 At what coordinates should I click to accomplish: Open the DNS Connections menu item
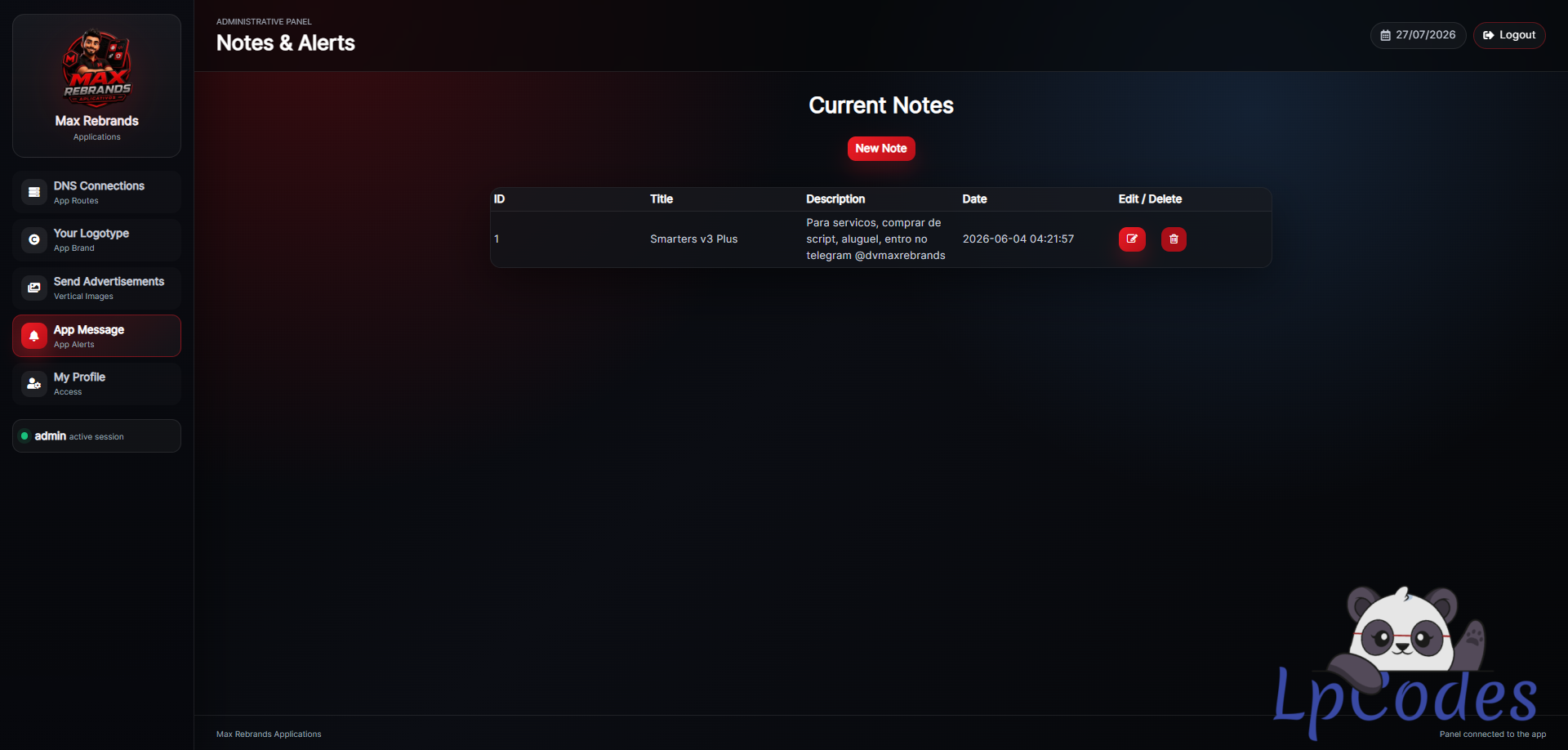coord(96,192)
